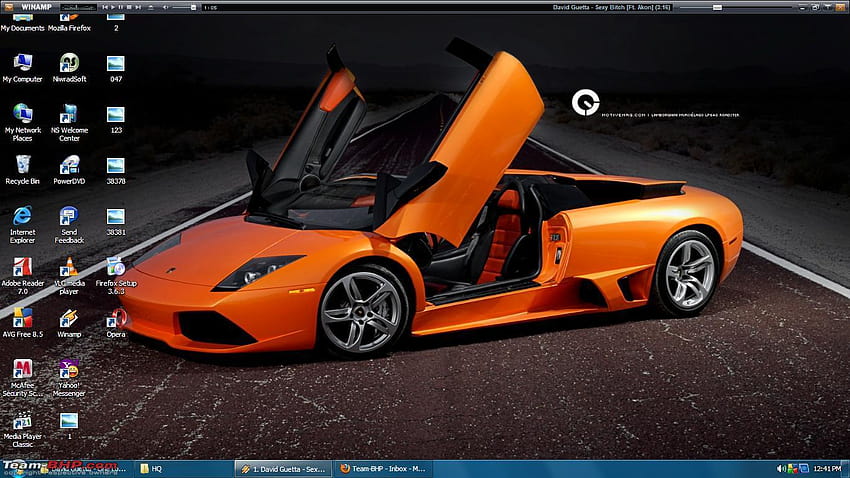Click the 12:41 PM taskbar clock

[x=827, y=469]
